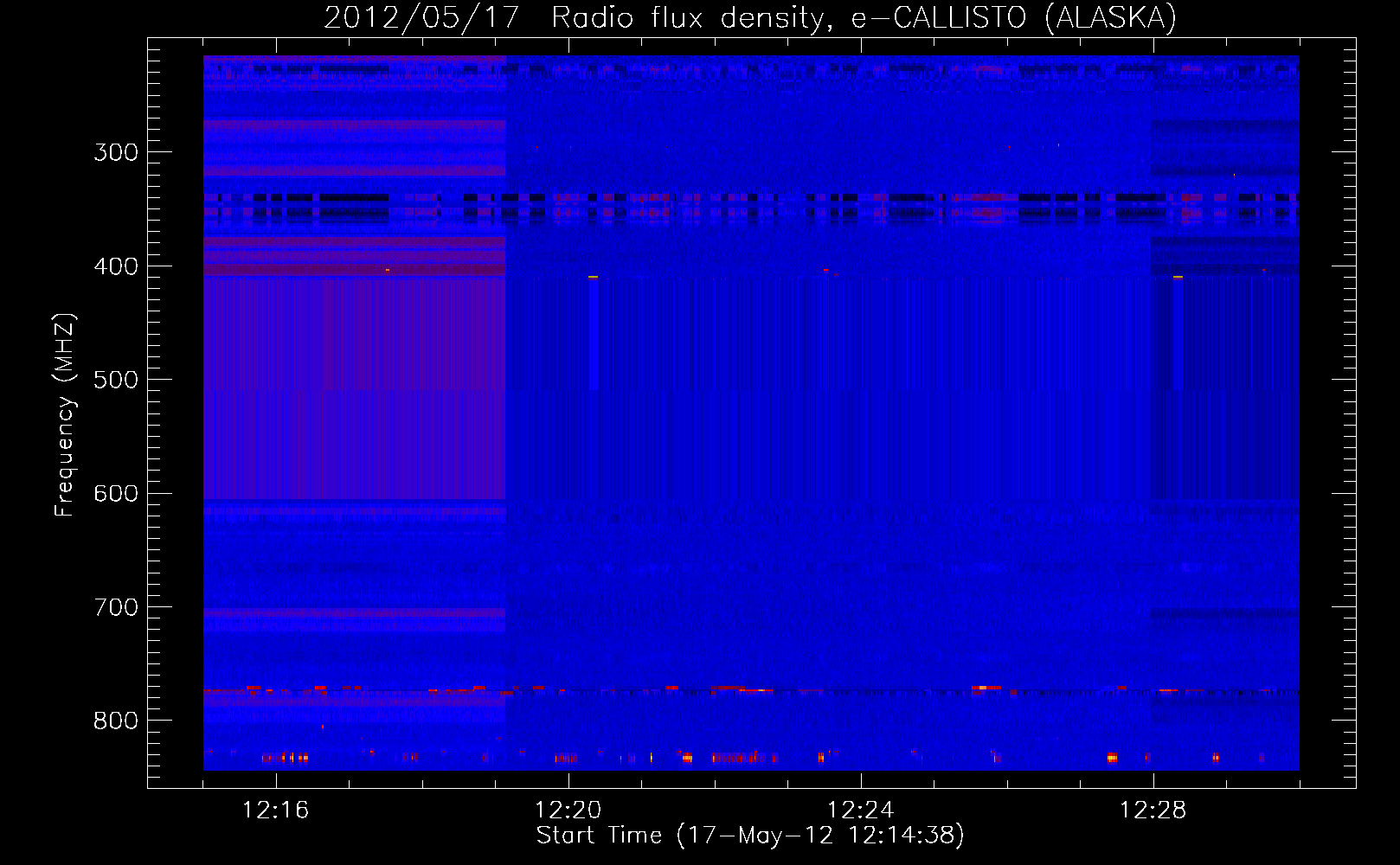Click the 12:16 time tick label

[x=275, y=811]
